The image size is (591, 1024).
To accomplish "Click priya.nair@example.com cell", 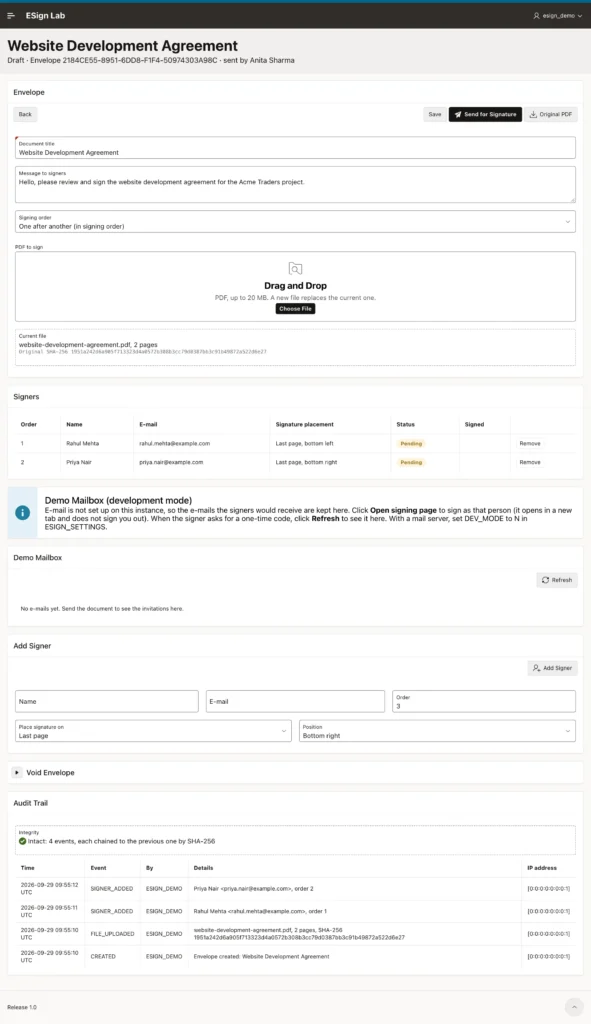I will click(171, 462).
